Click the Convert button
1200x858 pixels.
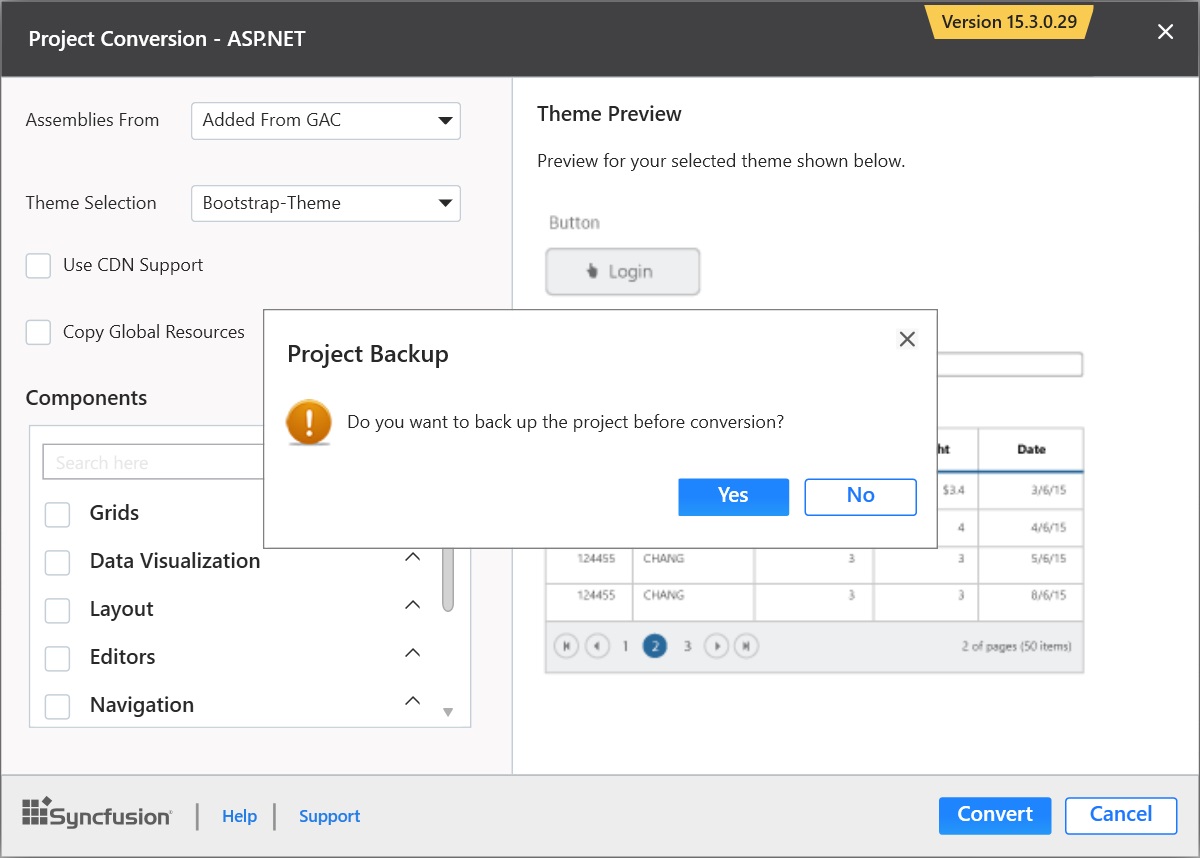point(994,815)
